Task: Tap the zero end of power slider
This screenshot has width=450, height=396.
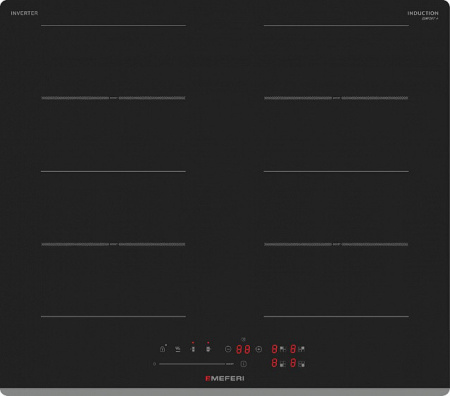Action: point(154,364)
